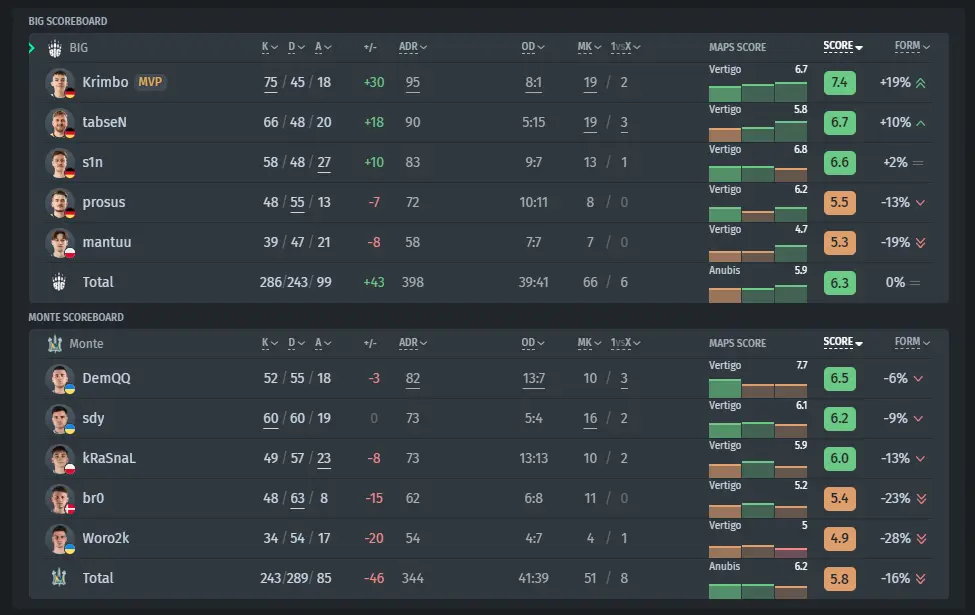Screen dimensions: 975x615
Task: Open Krimbo's player avatar
Action: tap(60, 83)
